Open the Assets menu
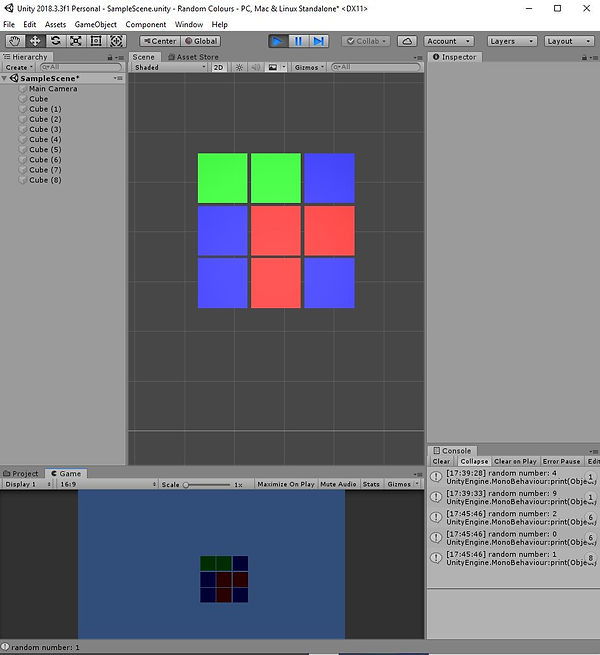 pyautogui.click(x=55, y=25)
